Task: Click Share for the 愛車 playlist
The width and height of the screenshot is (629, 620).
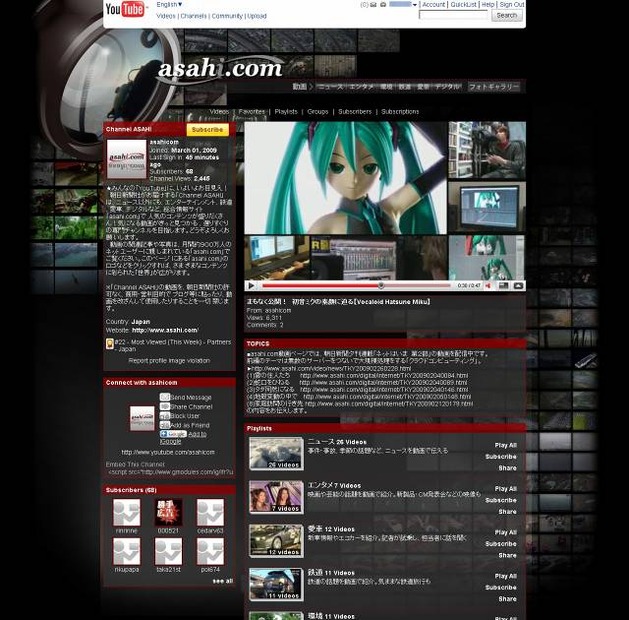Action: point(507,555)
